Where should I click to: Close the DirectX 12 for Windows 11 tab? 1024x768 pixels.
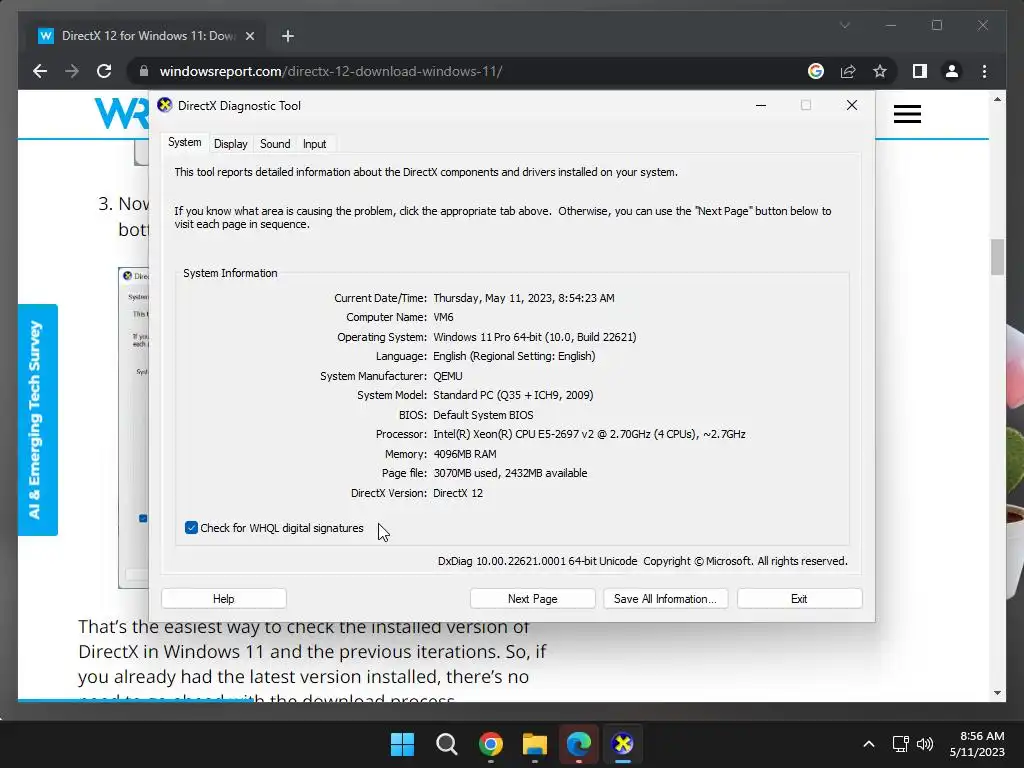(x=249, y=36)
